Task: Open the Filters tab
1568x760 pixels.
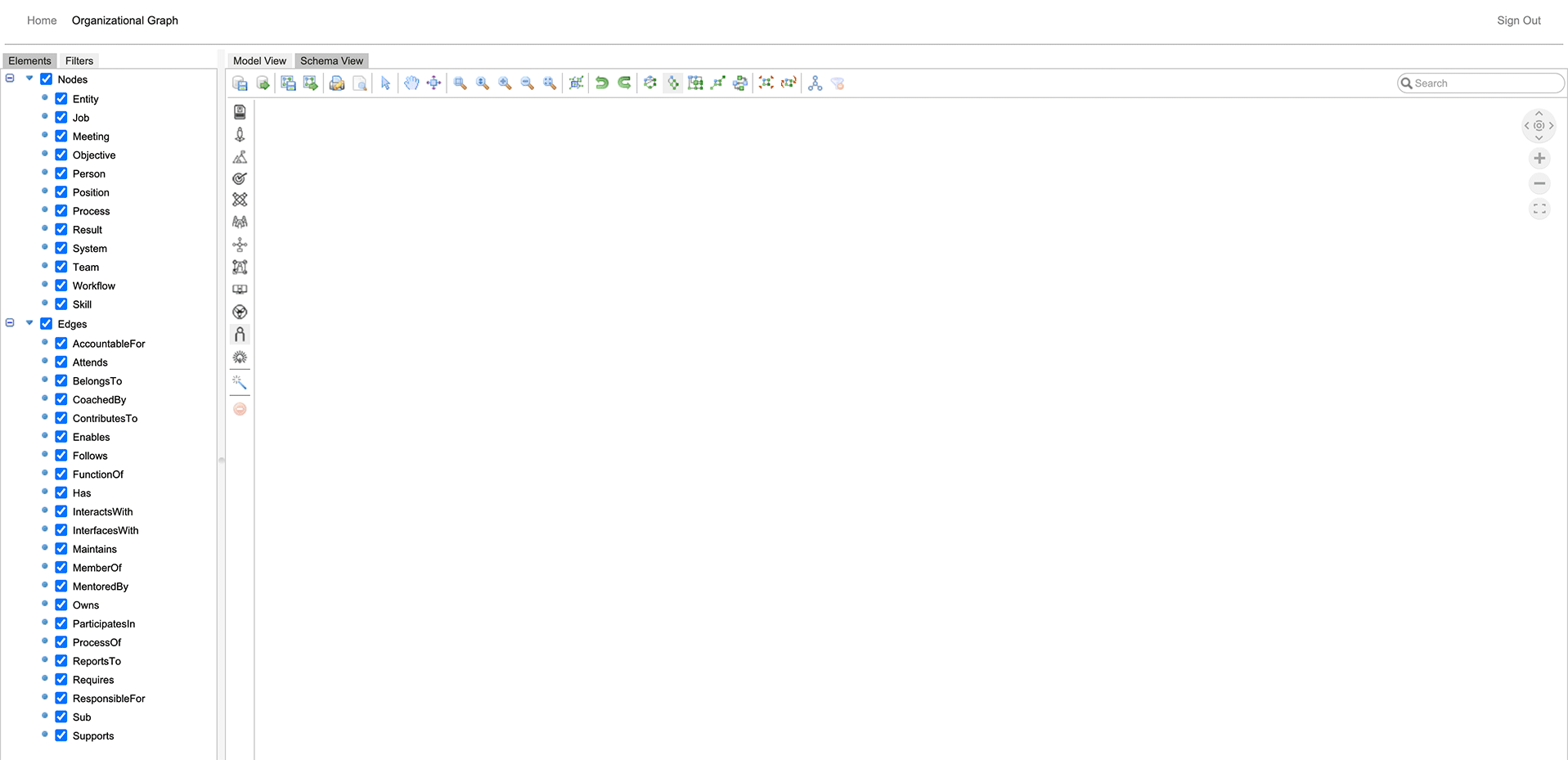Action: pyautogui.click(x=79, y=61)
